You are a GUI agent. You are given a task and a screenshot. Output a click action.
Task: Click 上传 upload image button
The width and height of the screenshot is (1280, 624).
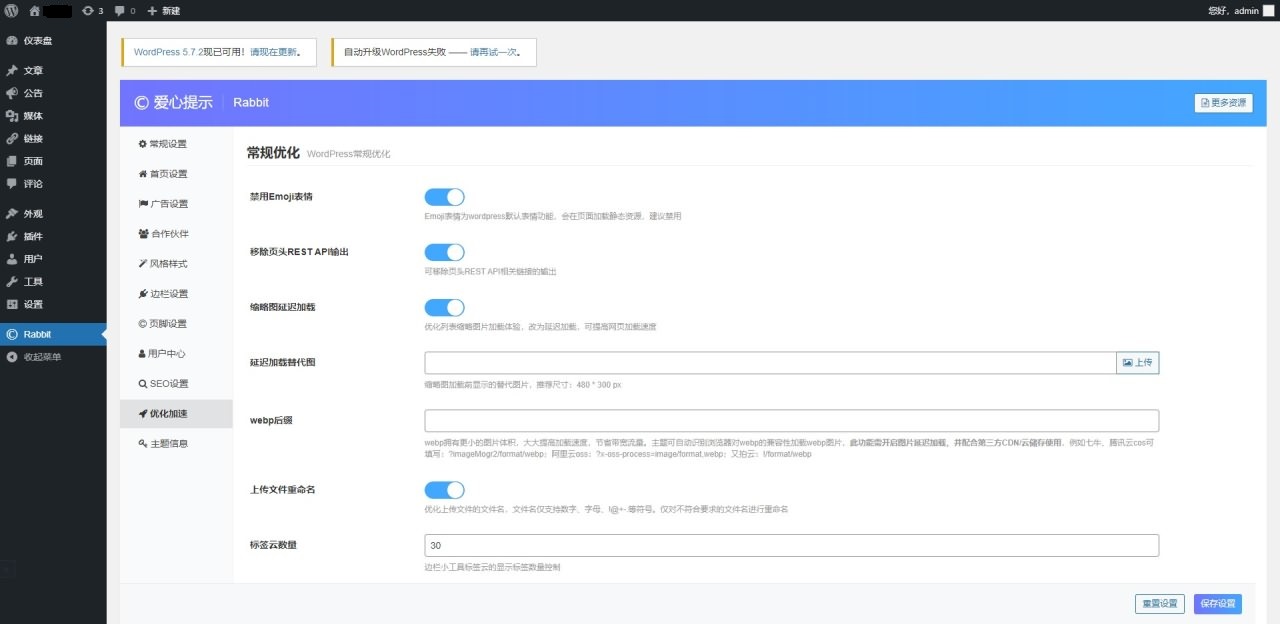coord(1138,363)
